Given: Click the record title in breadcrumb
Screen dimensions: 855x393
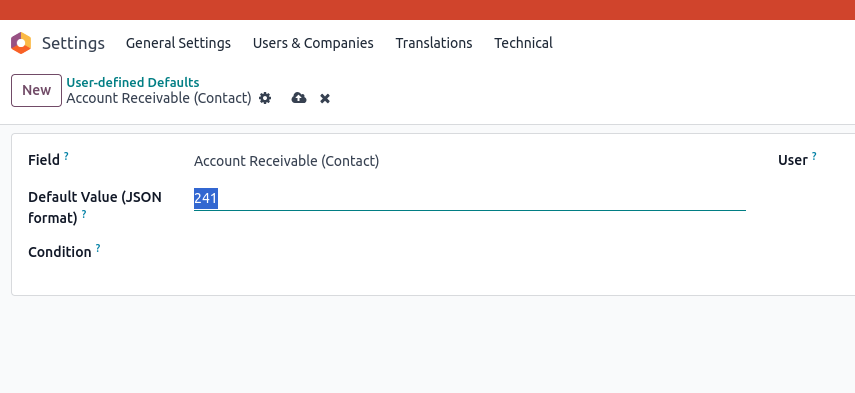Looking at the screenshot, I should pyautogui.click(x=159, y=99).
